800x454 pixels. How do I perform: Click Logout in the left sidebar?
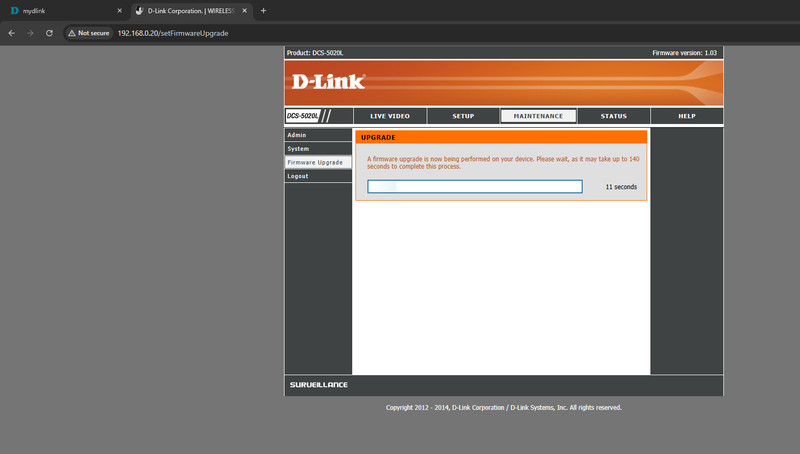point(318,176)
